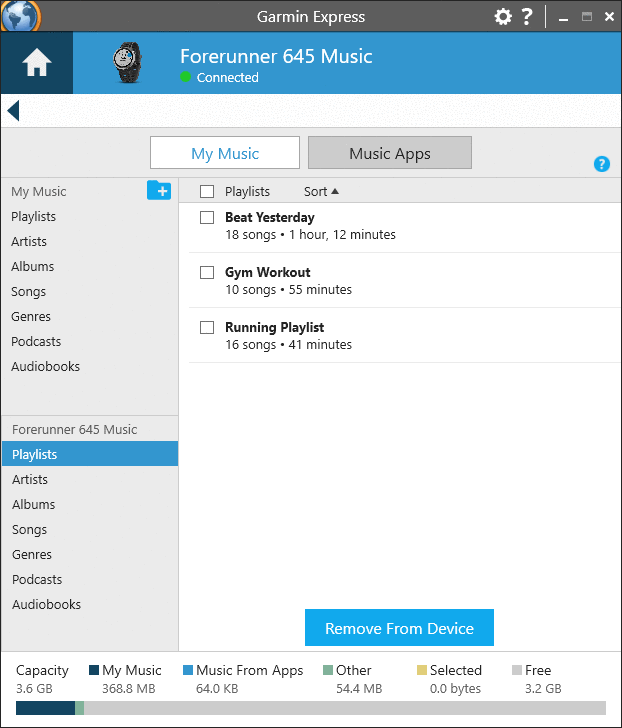
Task: Check the Running Playlist checkbox
Action: click(x=207, y=327)
